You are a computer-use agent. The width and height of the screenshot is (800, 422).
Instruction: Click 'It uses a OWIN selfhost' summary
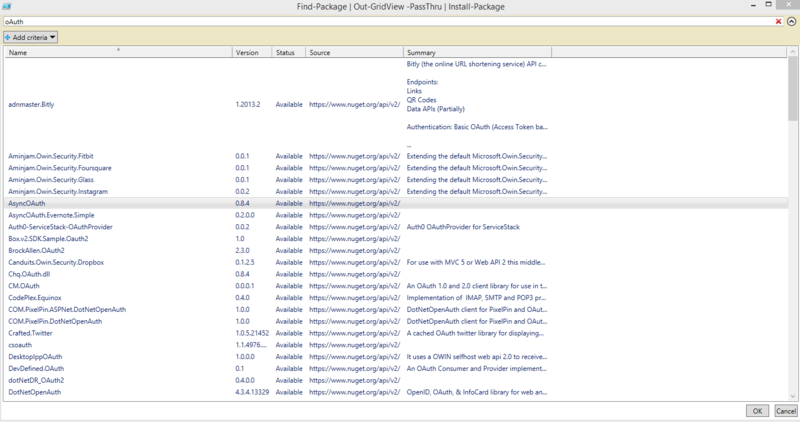click(477, 357)
